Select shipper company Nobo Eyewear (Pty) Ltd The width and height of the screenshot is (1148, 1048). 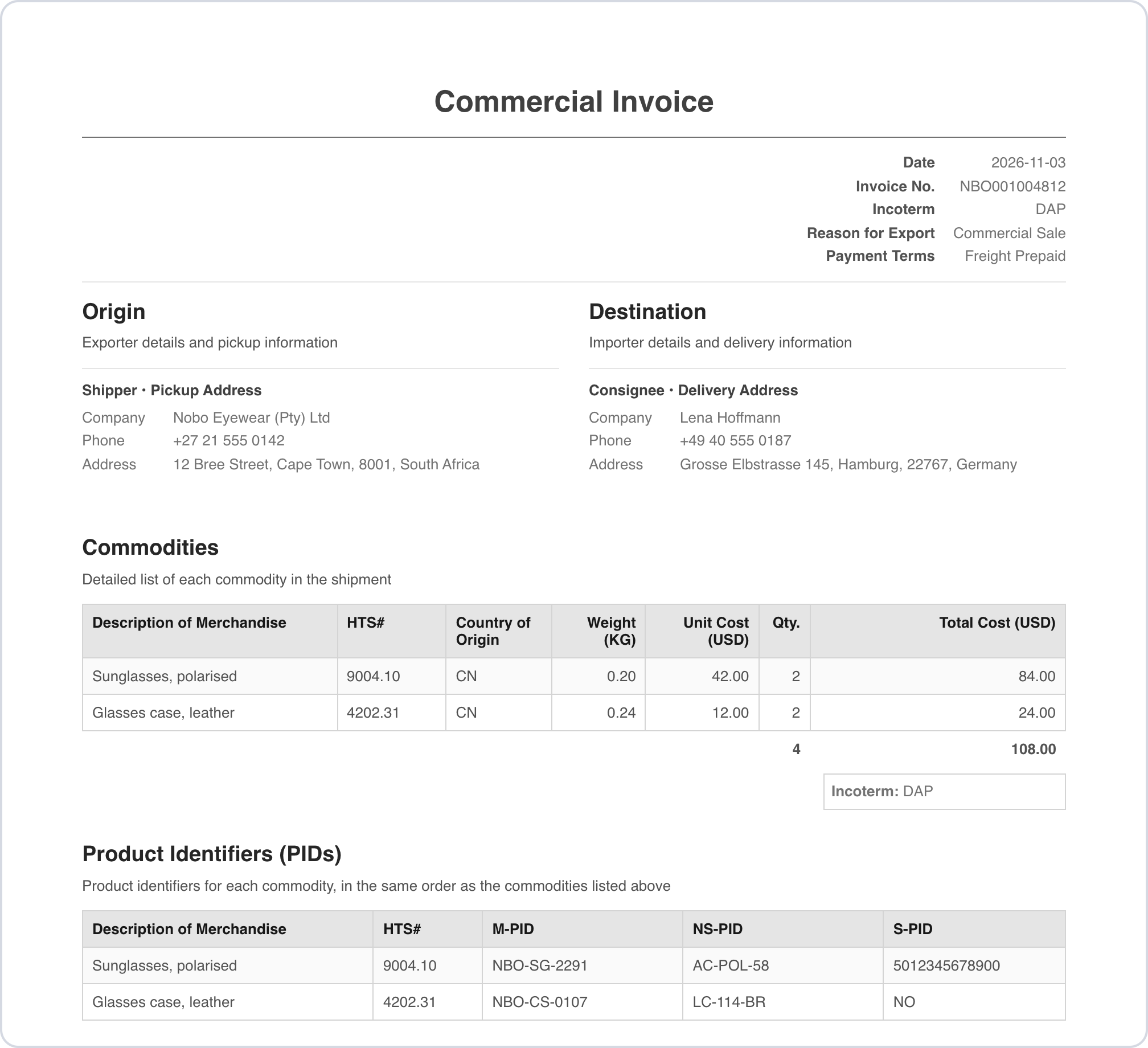coord(252,417)
